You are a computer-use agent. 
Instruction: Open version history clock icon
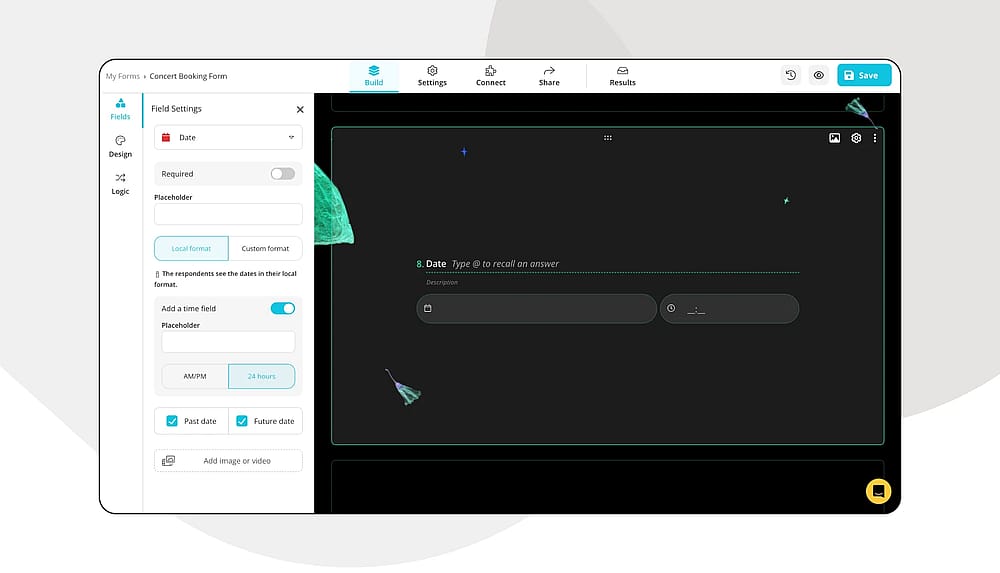(x=791, y=75)
